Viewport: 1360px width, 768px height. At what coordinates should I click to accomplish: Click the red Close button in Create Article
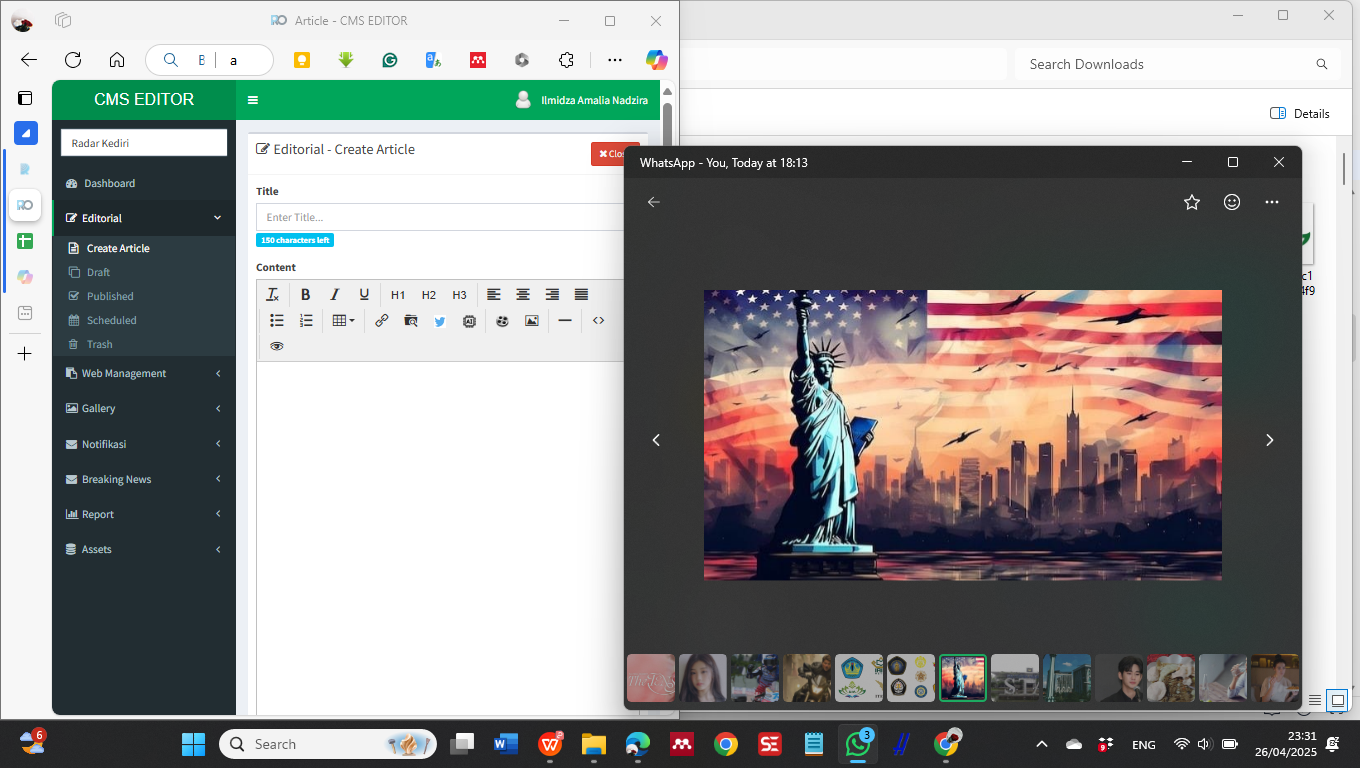coord(614,154)
